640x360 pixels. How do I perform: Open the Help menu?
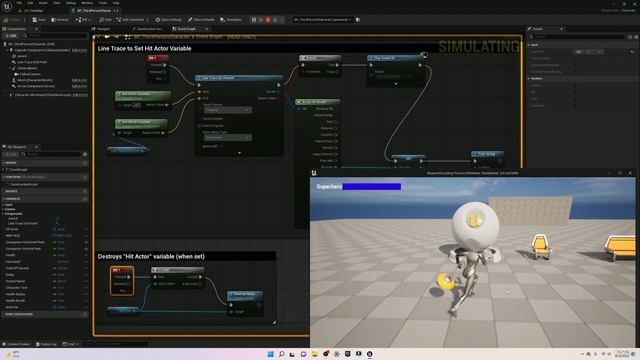click(x=116, y=3)
